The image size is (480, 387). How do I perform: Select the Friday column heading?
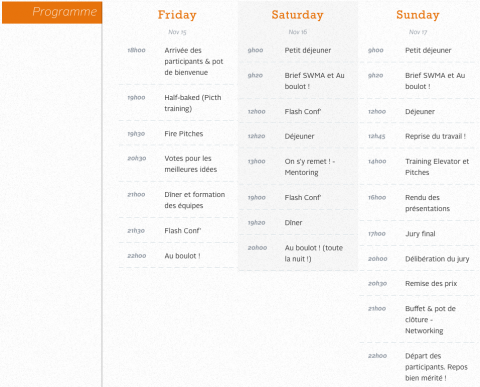click(x=177, y=15)
